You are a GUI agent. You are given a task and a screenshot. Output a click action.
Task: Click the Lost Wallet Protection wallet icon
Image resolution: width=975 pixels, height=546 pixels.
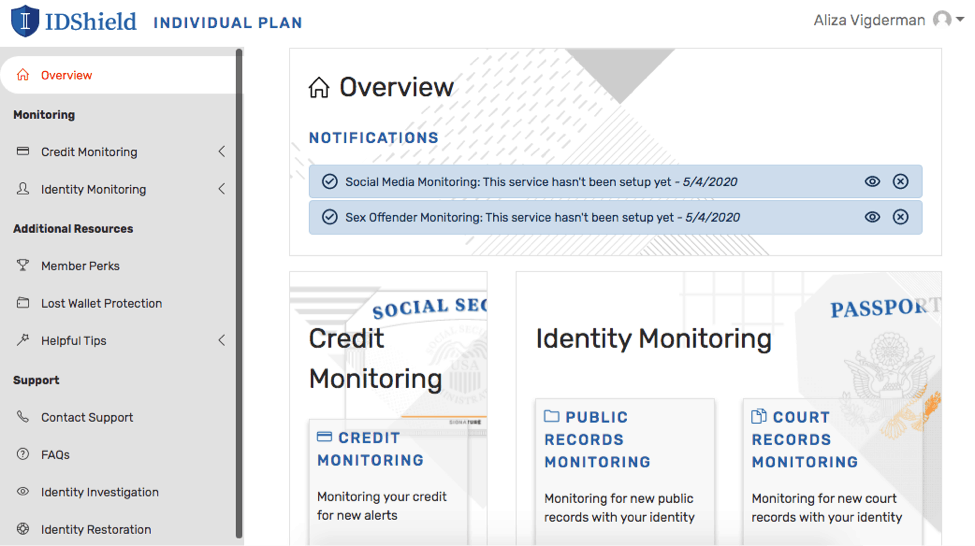point(23,303)
